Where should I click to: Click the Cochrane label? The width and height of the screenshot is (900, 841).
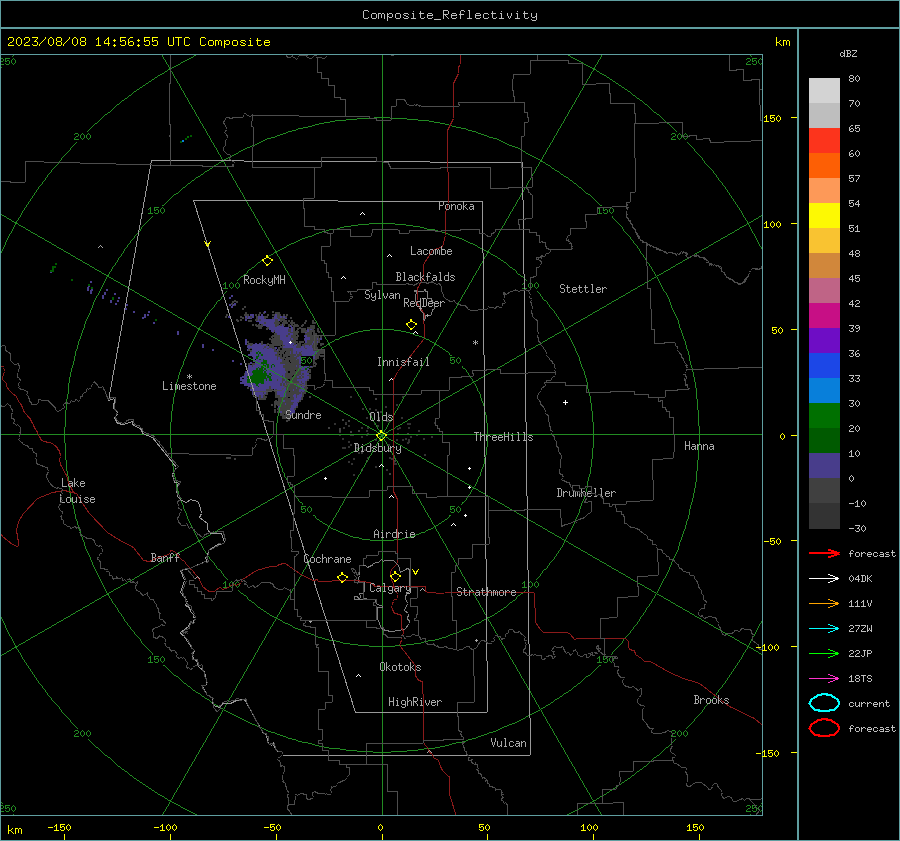click(x=327, y=559)
